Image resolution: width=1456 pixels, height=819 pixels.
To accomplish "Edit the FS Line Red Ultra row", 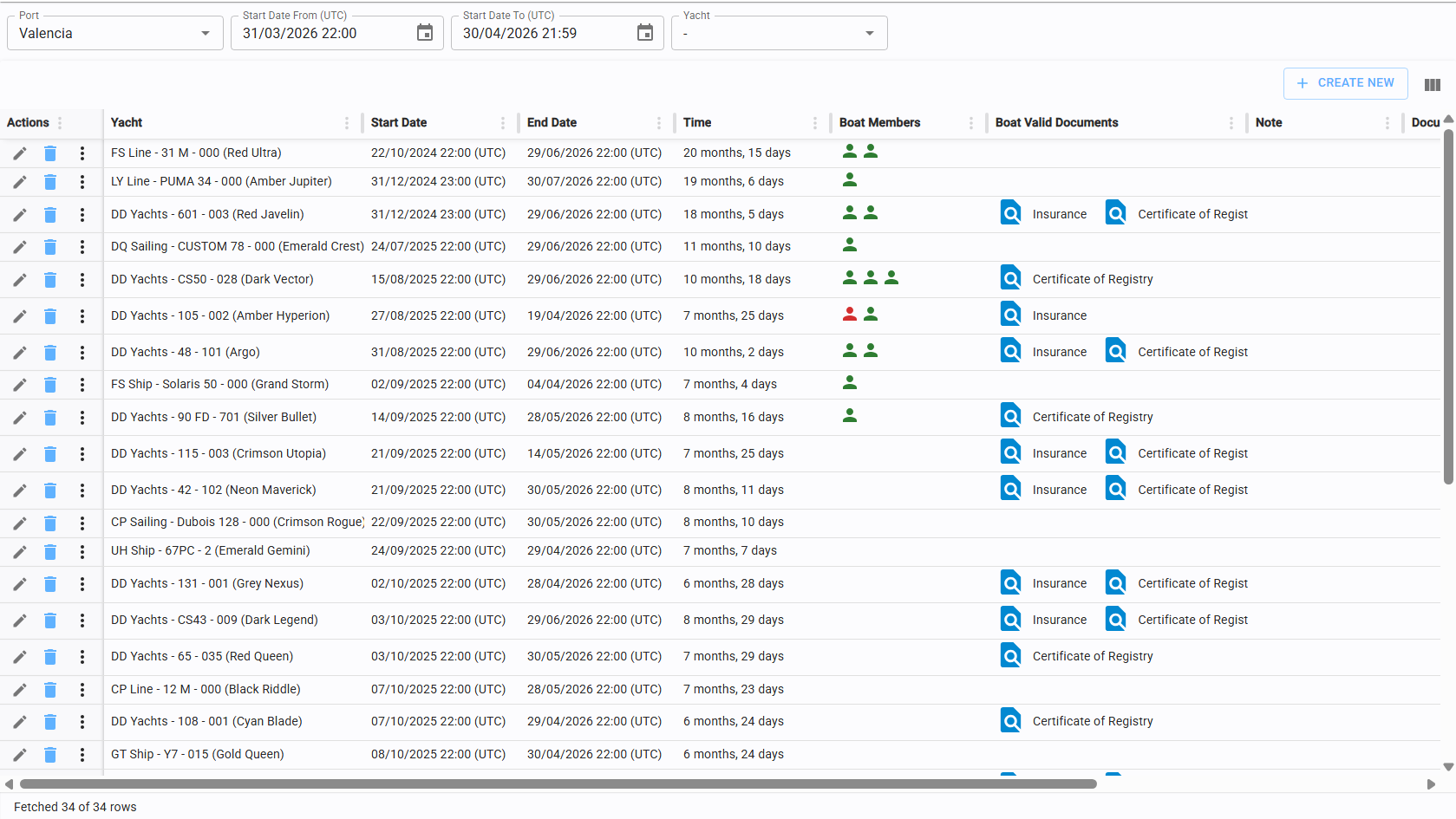I will point(19,153).
